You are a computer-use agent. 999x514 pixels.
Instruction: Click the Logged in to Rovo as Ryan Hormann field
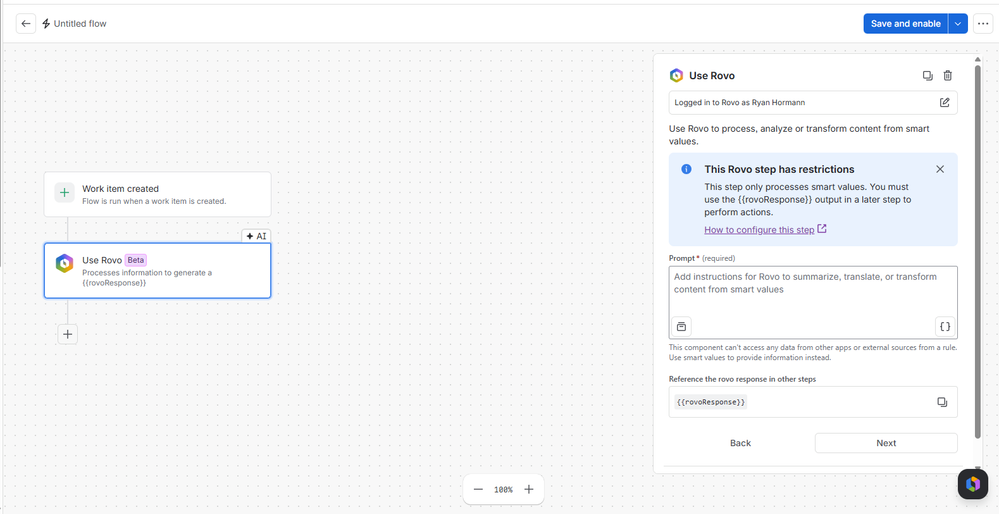tap(813, 102)
